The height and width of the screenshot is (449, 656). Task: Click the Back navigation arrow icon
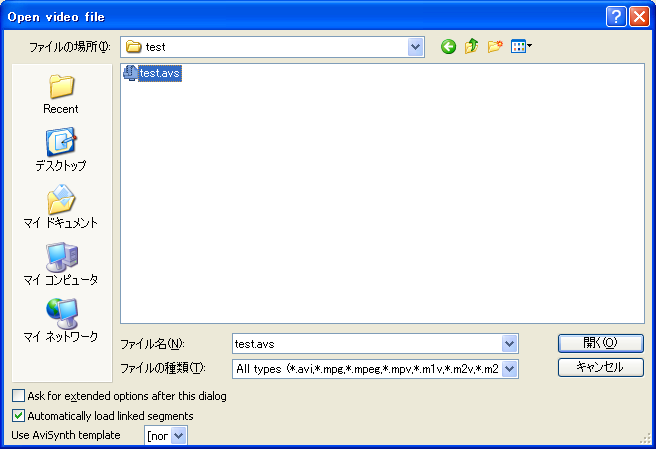point(448,47)
